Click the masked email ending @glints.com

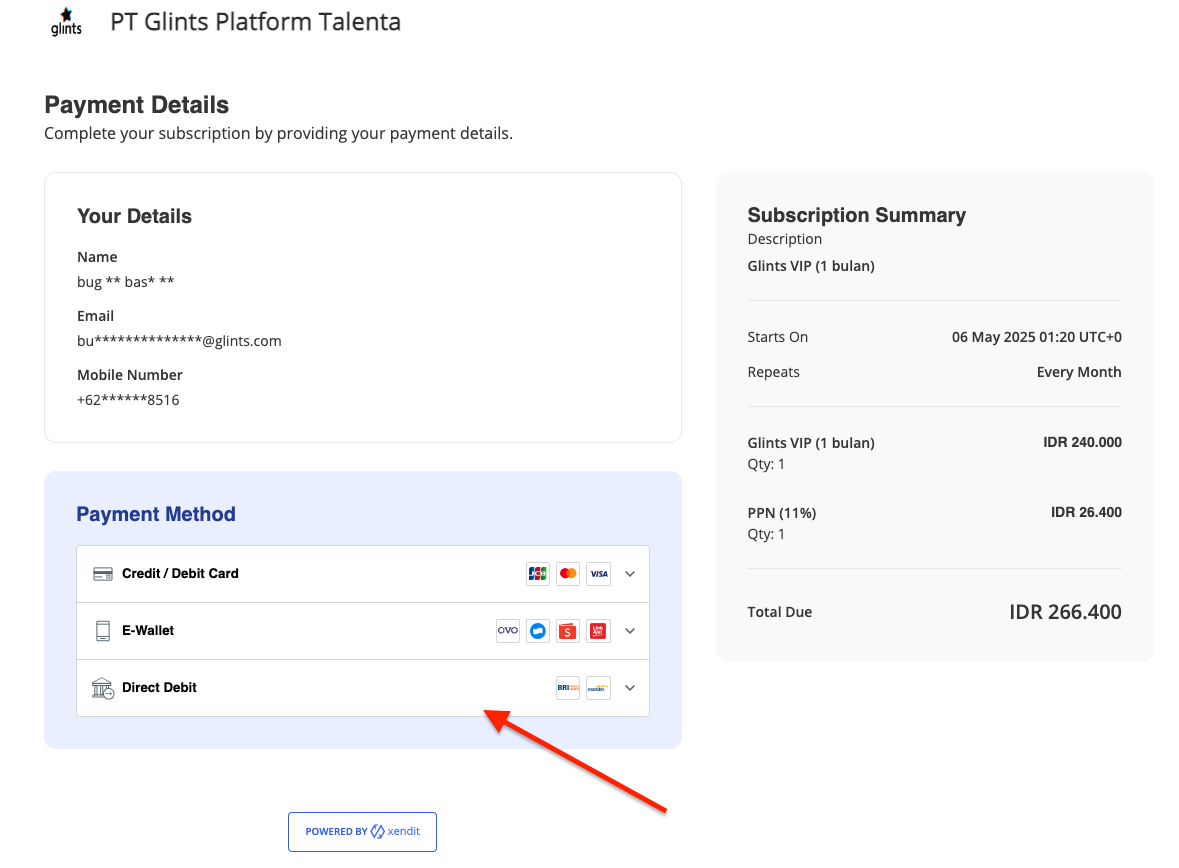pos(179,341)
